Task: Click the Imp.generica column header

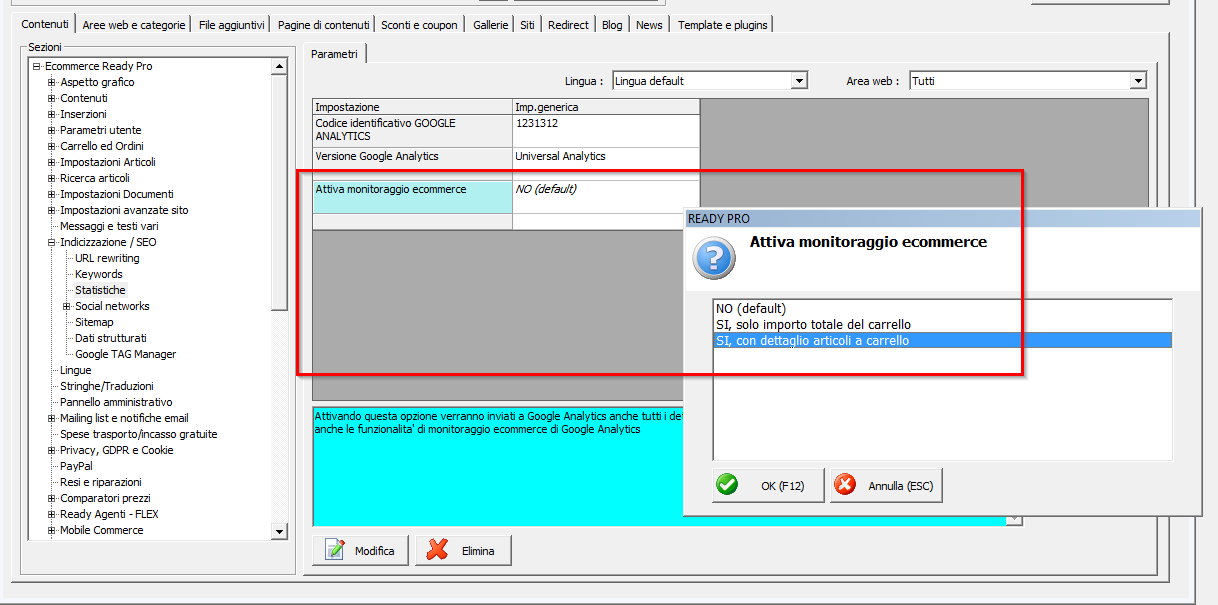Action: (x=606, y=106)
